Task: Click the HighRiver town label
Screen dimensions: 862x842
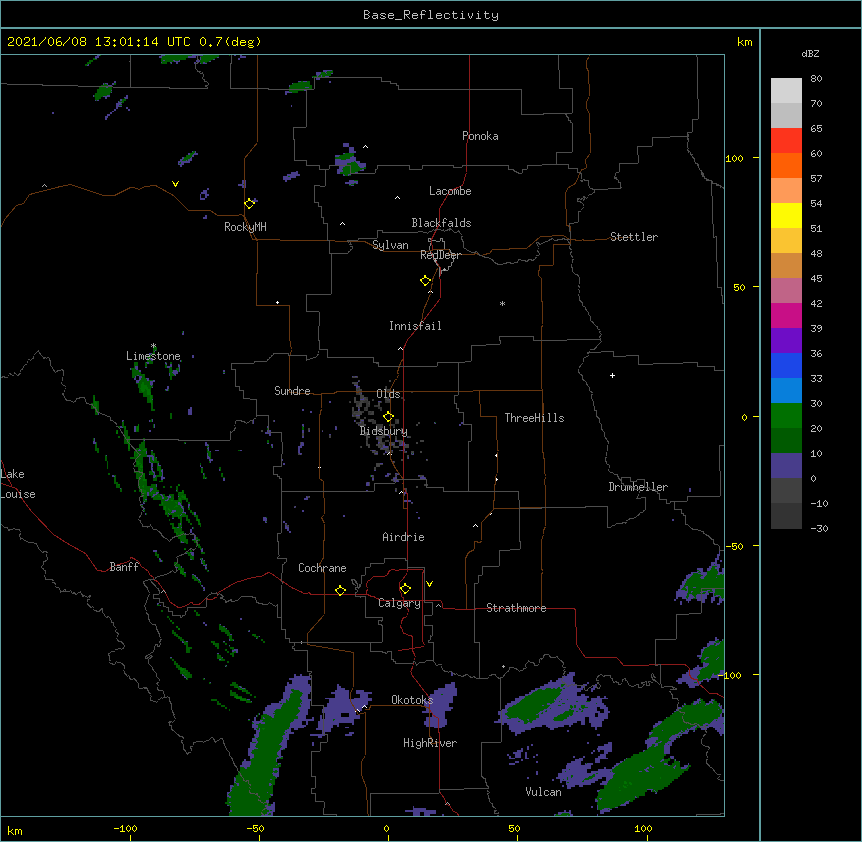Action: (430, 743)
